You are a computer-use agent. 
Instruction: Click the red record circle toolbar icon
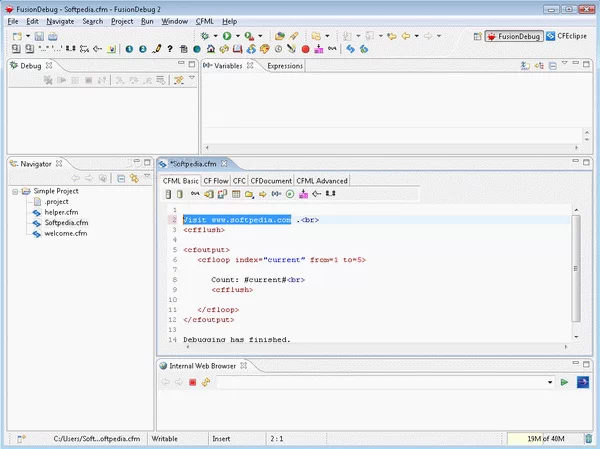[305, 49]
